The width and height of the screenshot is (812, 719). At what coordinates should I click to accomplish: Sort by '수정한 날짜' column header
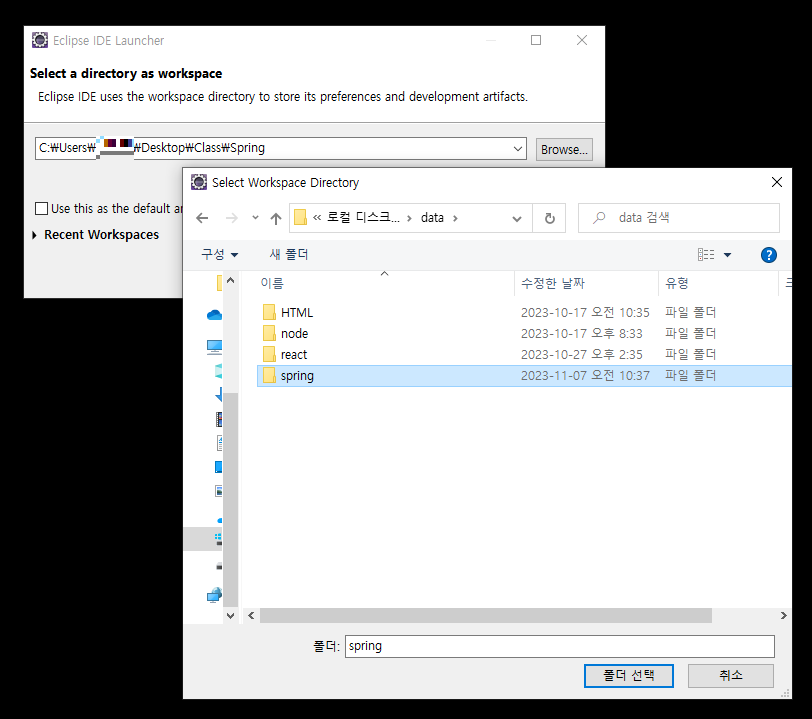(x=553, y=283)
